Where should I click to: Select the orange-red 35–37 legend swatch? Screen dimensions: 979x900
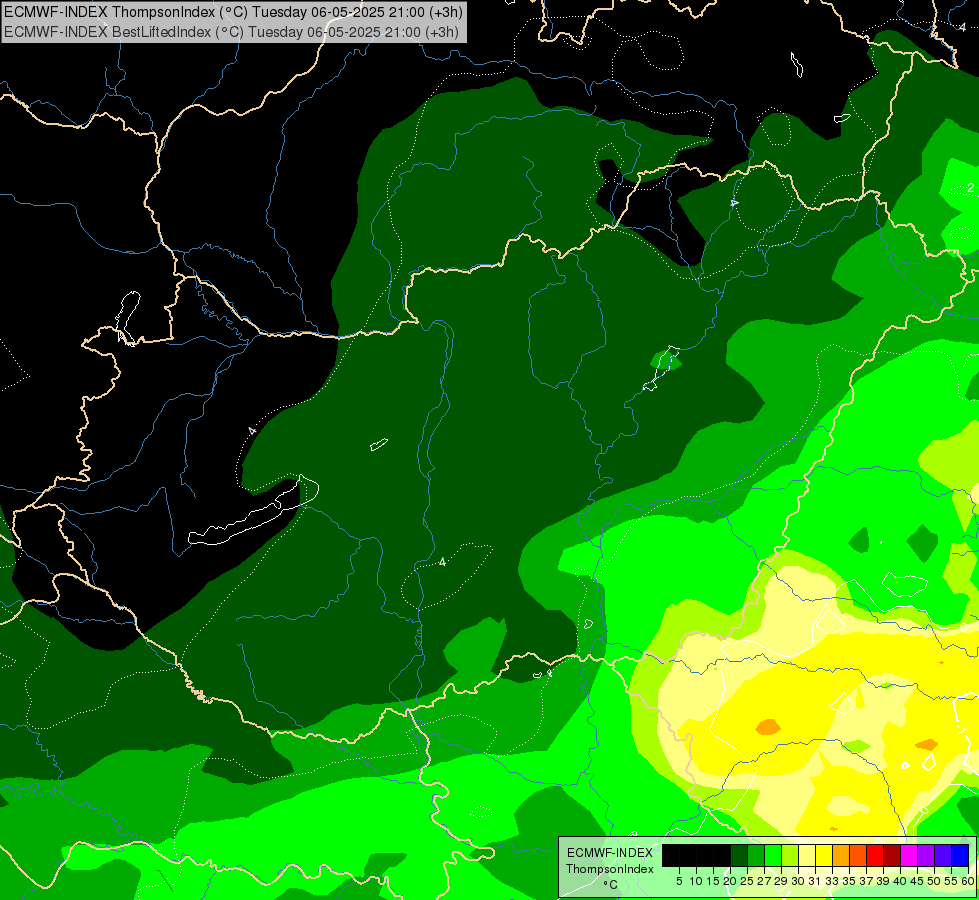[x=858, y=855]
